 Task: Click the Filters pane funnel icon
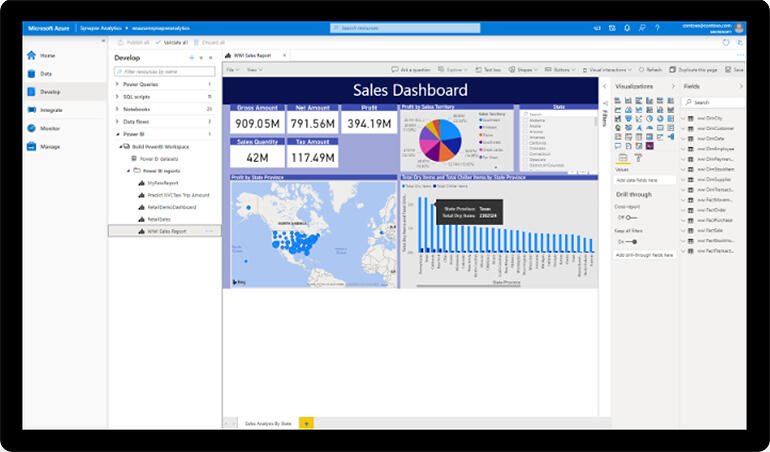tap(605, 104)
